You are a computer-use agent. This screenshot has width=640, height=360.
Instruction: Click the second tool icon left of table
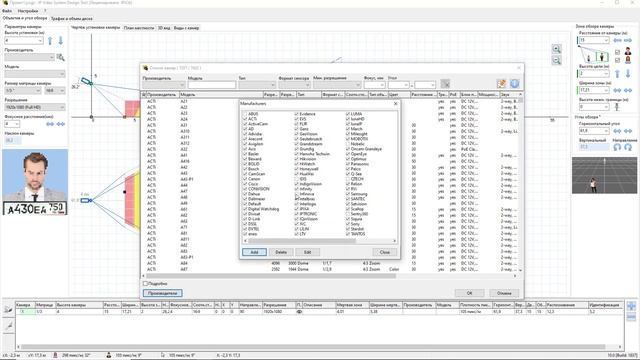pyautogui.click(x=8, y=325)
